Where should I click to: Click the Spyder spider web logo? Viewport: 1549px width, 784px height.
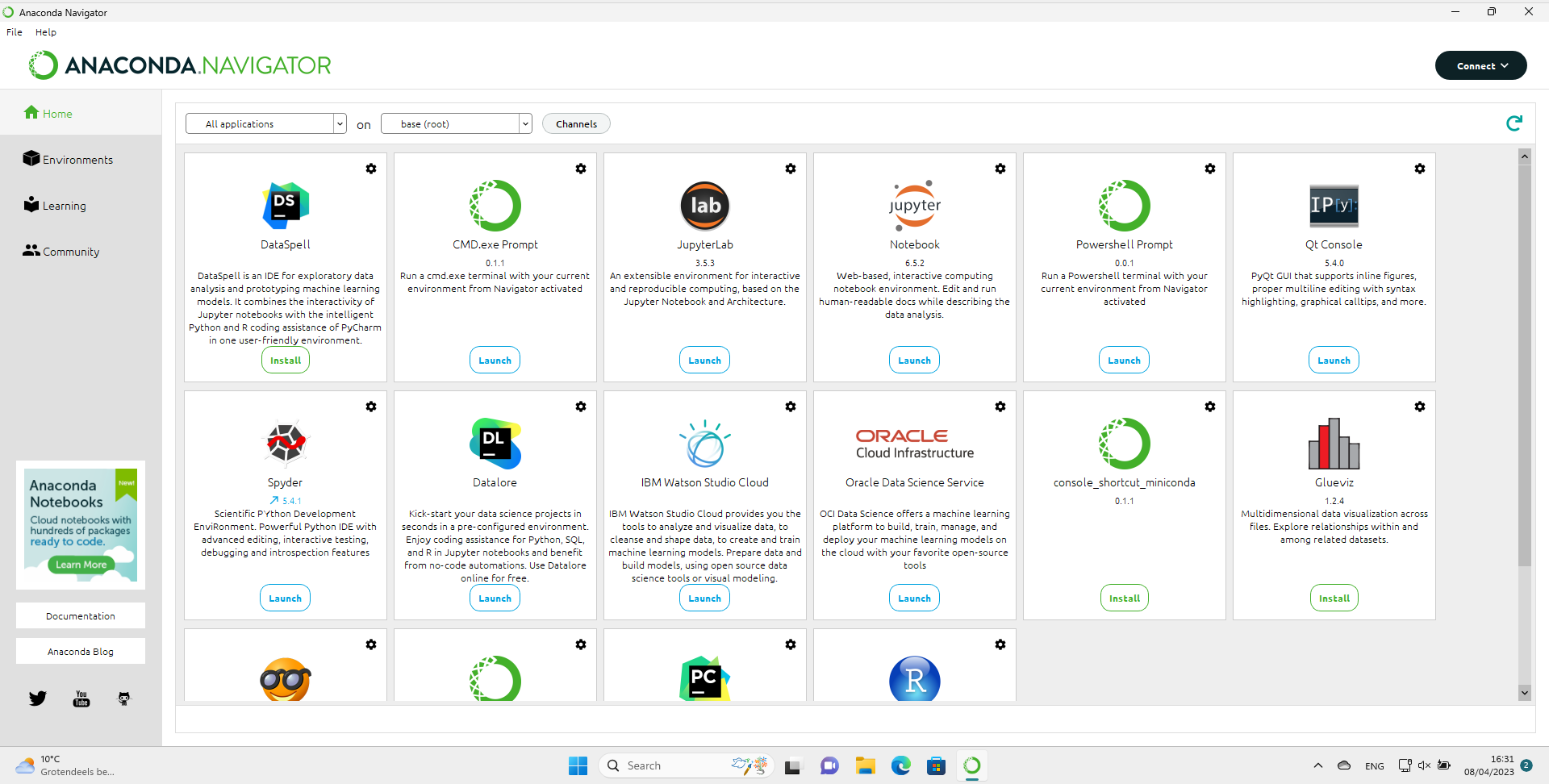286,443
